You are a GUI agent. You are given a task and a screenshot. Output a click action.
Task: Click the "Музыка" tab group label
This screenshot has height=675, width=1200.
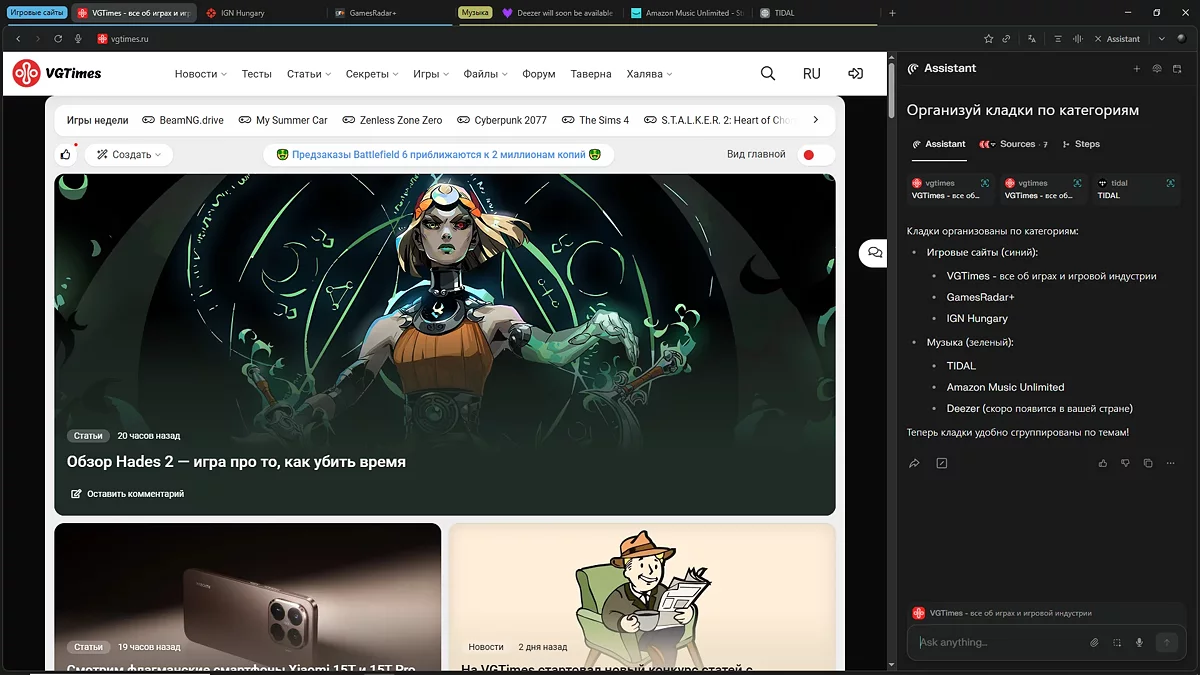474,13
